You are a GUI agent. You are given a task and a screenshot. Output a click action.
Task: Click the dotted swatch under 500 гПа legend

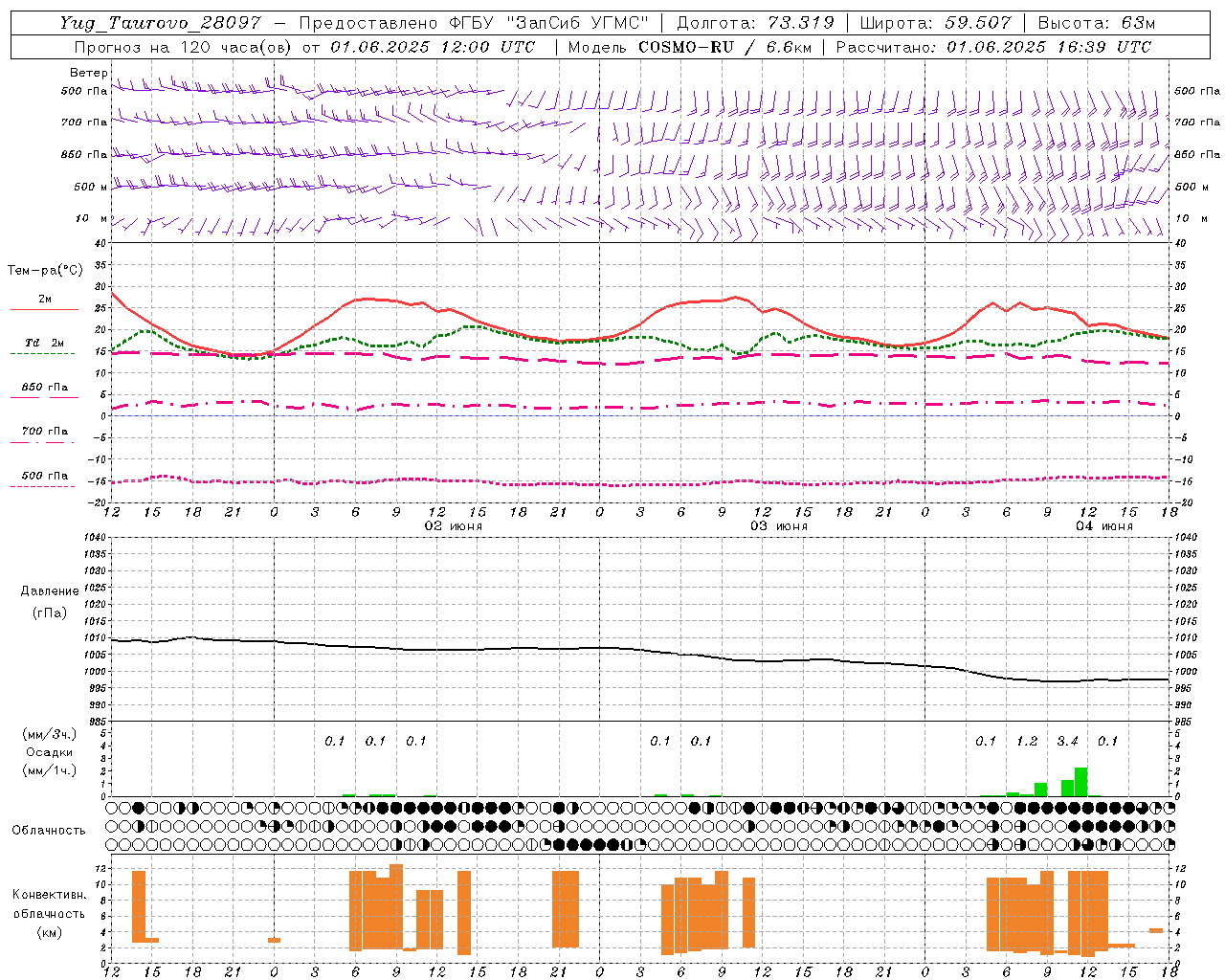44,487
